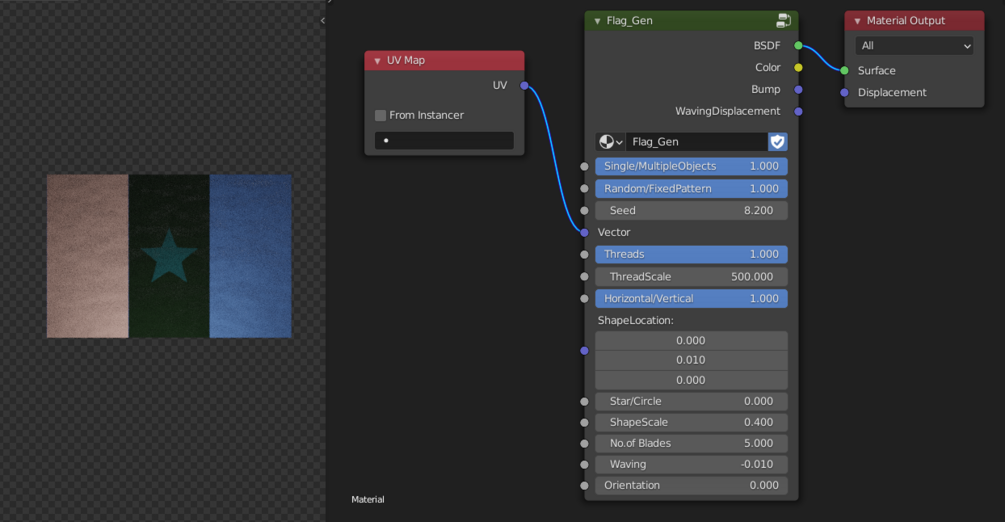Click the Threads slider
The height and width of the screenshot is (522, 1005).
coord(691,255)
